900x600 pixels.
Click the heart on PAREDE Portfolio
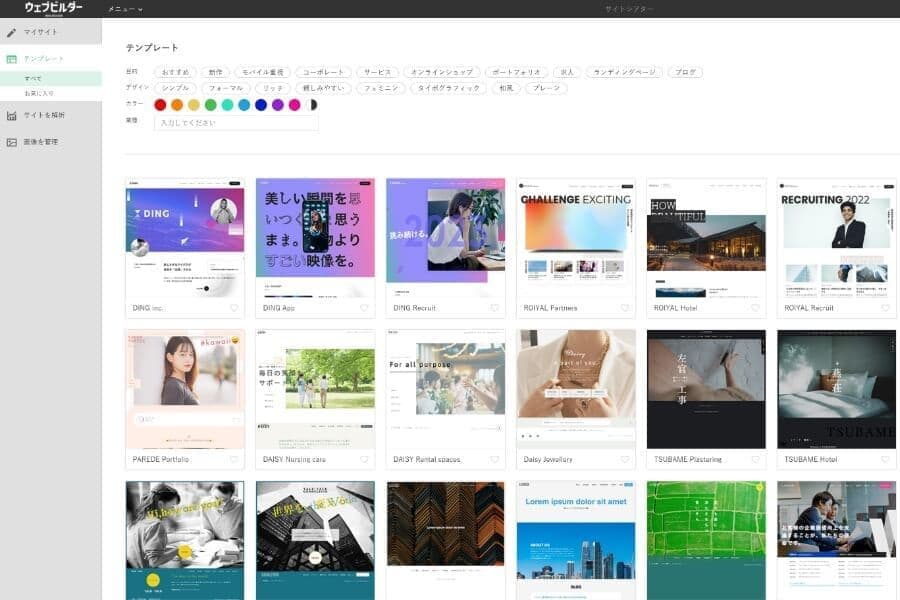tap(234, 460)
